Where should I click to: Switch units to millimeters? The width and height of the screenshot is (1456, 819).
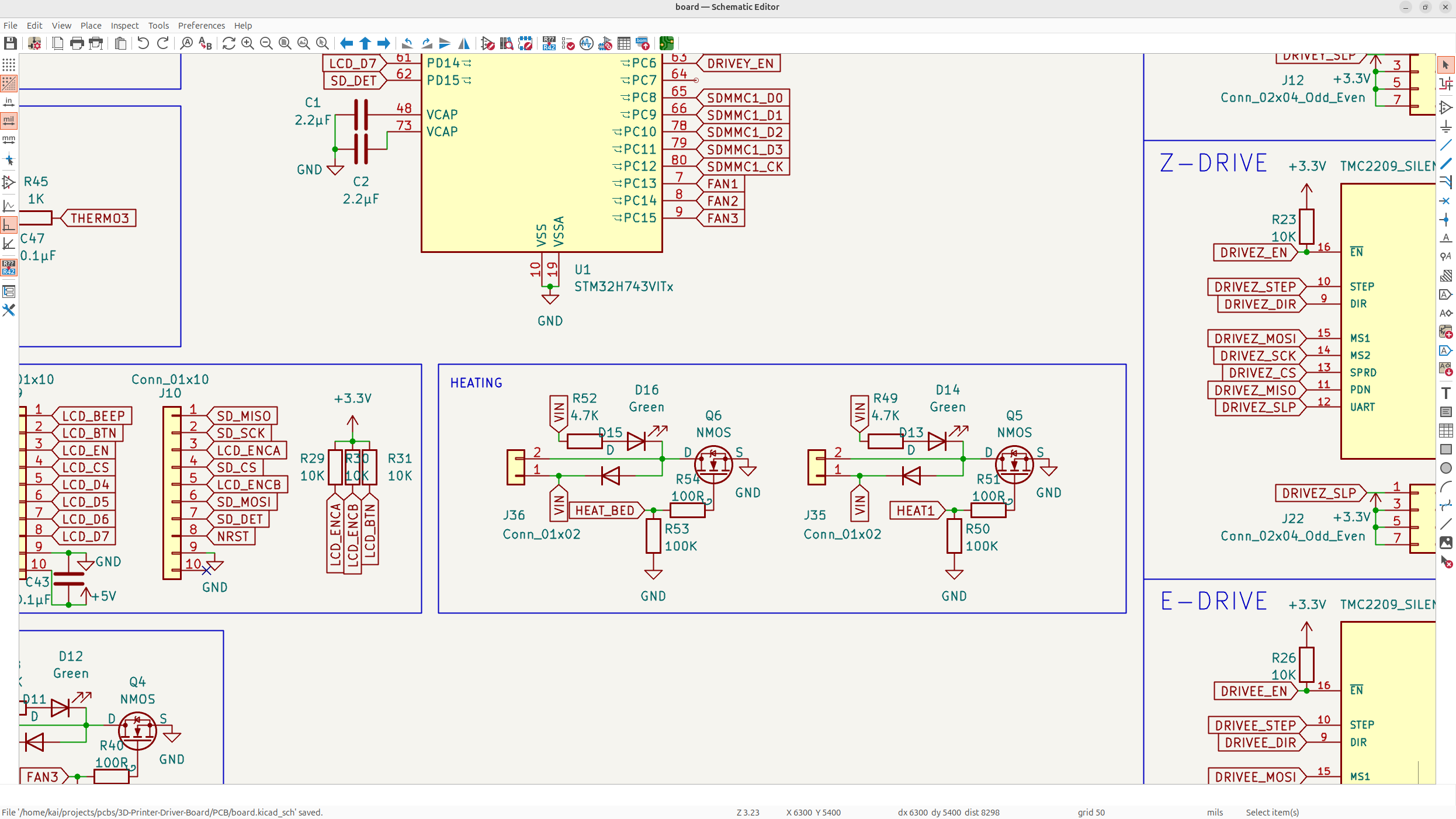[x=9, y=140]
